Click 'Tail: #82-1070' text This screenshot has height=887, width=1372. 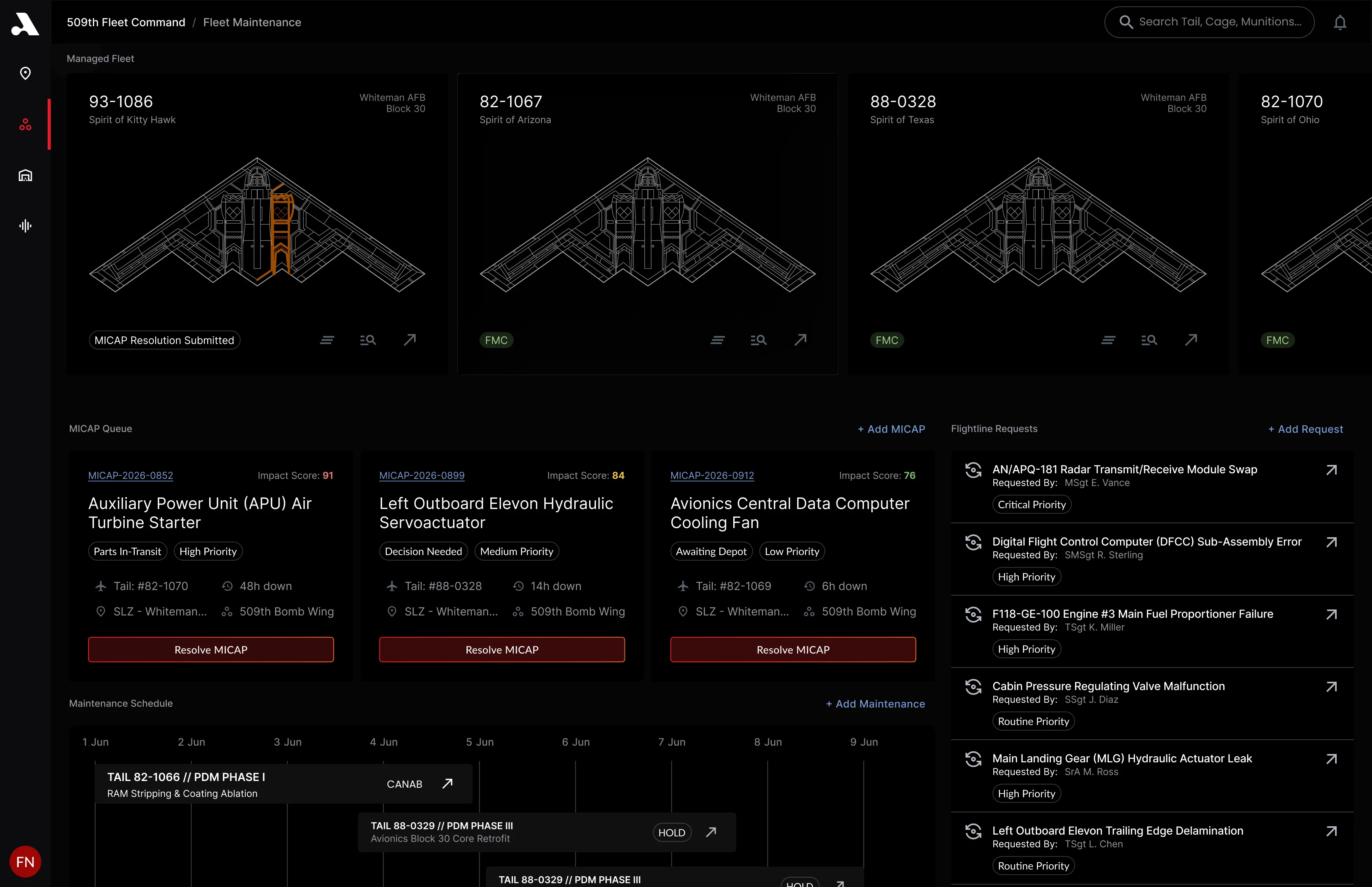click(x=151, y=586)
